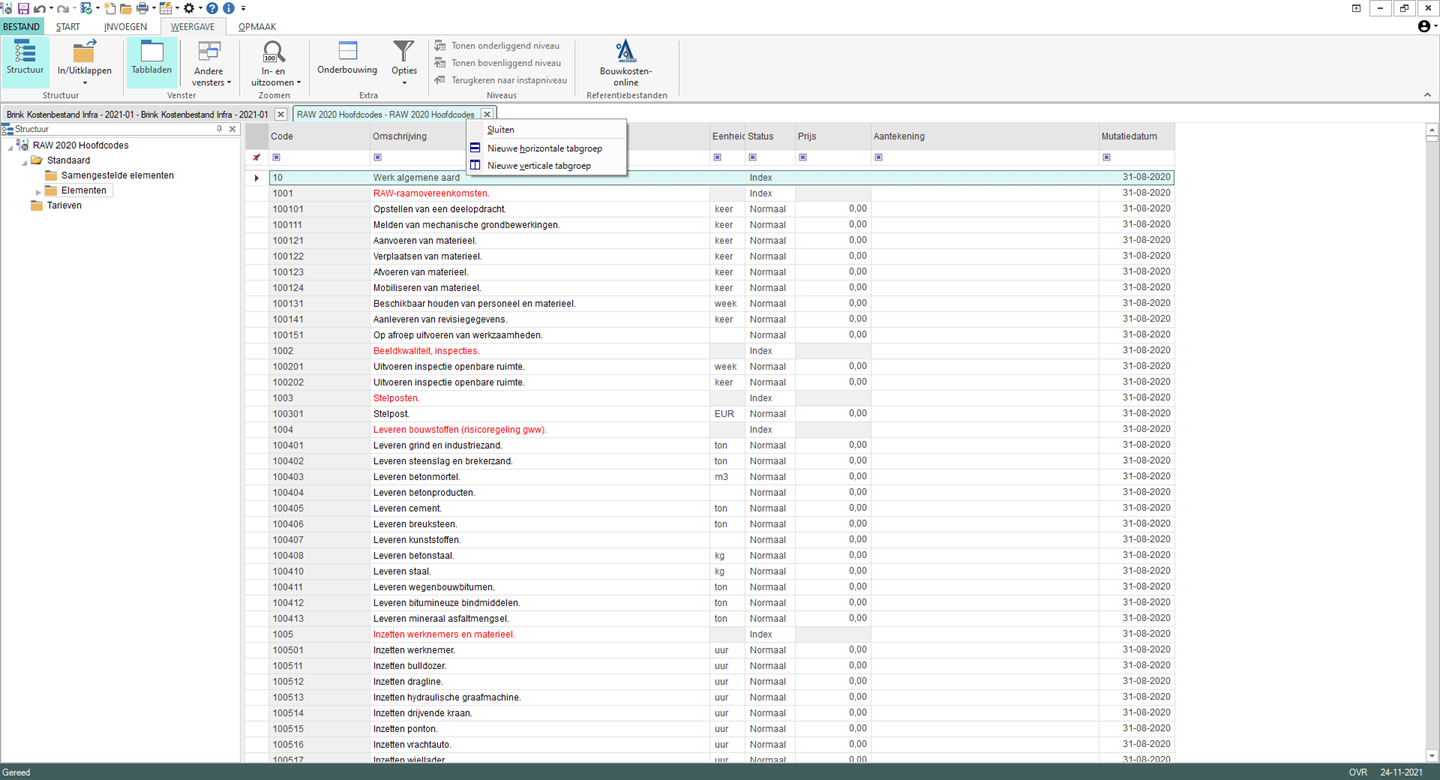Sort by the Prijs column header
Viewport: 1440px width, 780px height.
coord(832,136)
